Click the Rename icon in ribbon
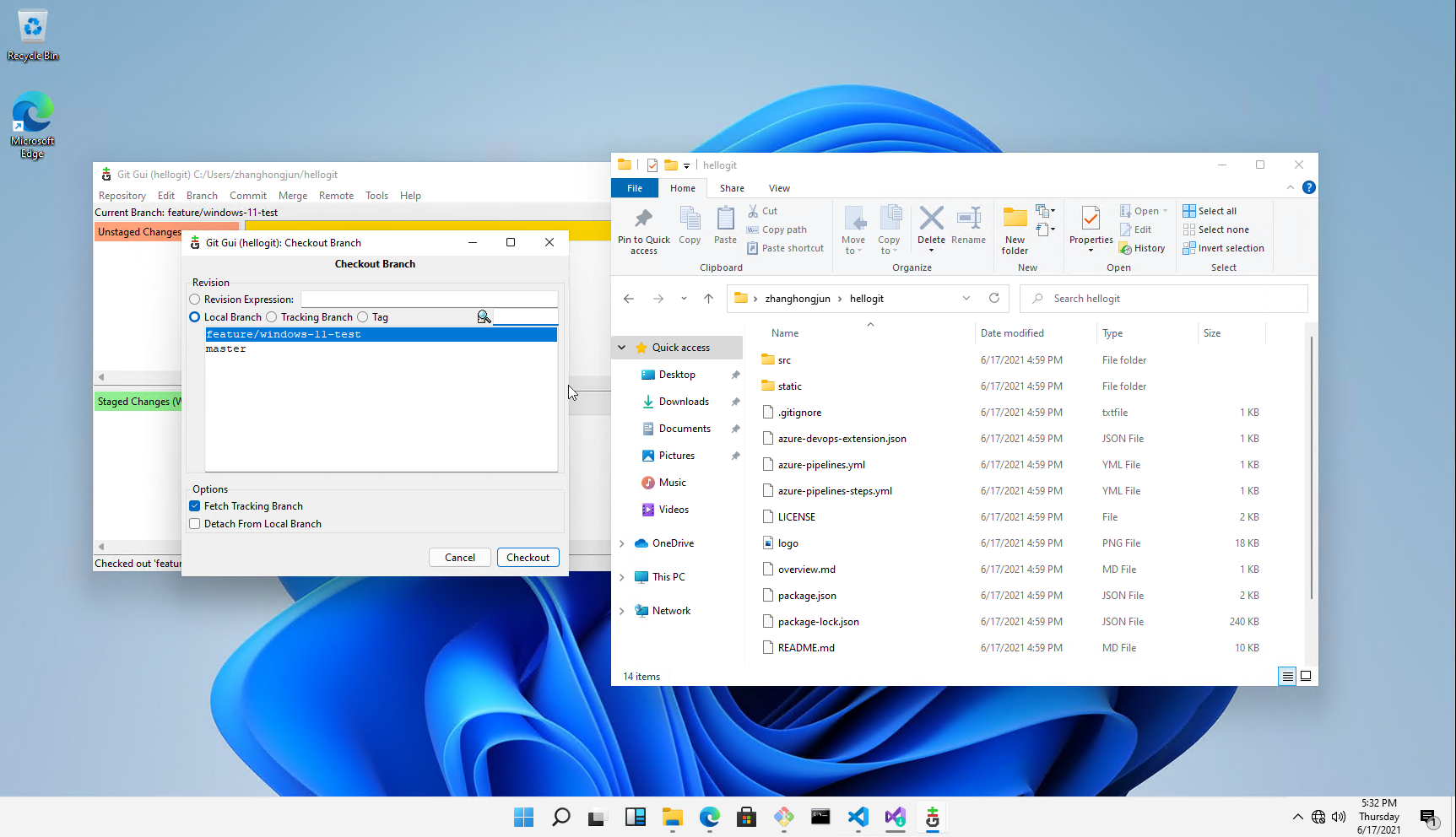This screenshot has width=1456, height=837. 968,219
